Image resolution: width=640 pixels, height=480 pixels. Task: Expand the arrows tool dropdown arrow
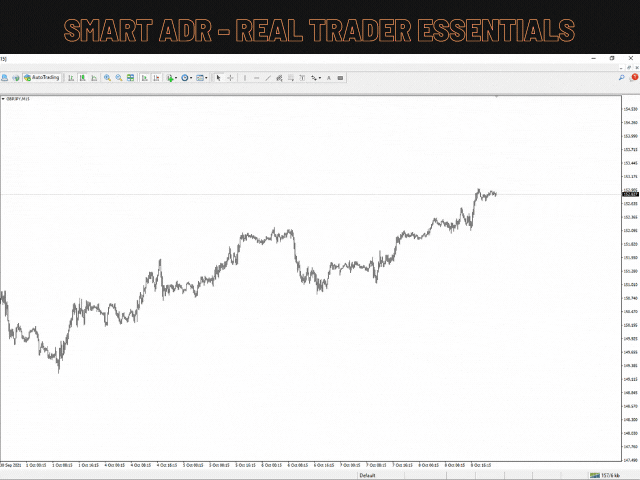pyautogui.click(x=320, y=78)
